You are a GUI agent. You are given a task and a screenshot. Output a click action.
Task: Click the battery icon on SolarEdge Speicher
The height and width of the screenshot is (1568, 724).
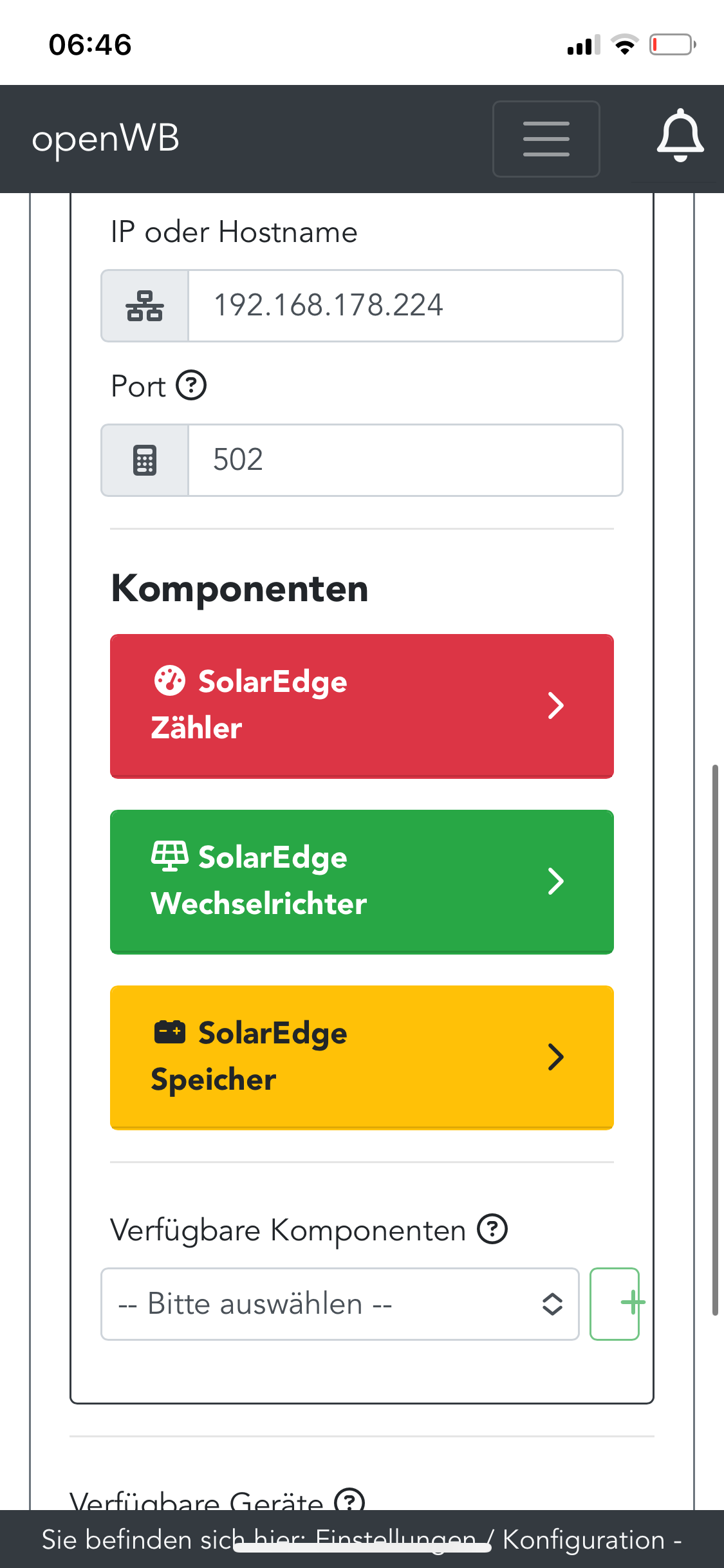pos(170,1032)
